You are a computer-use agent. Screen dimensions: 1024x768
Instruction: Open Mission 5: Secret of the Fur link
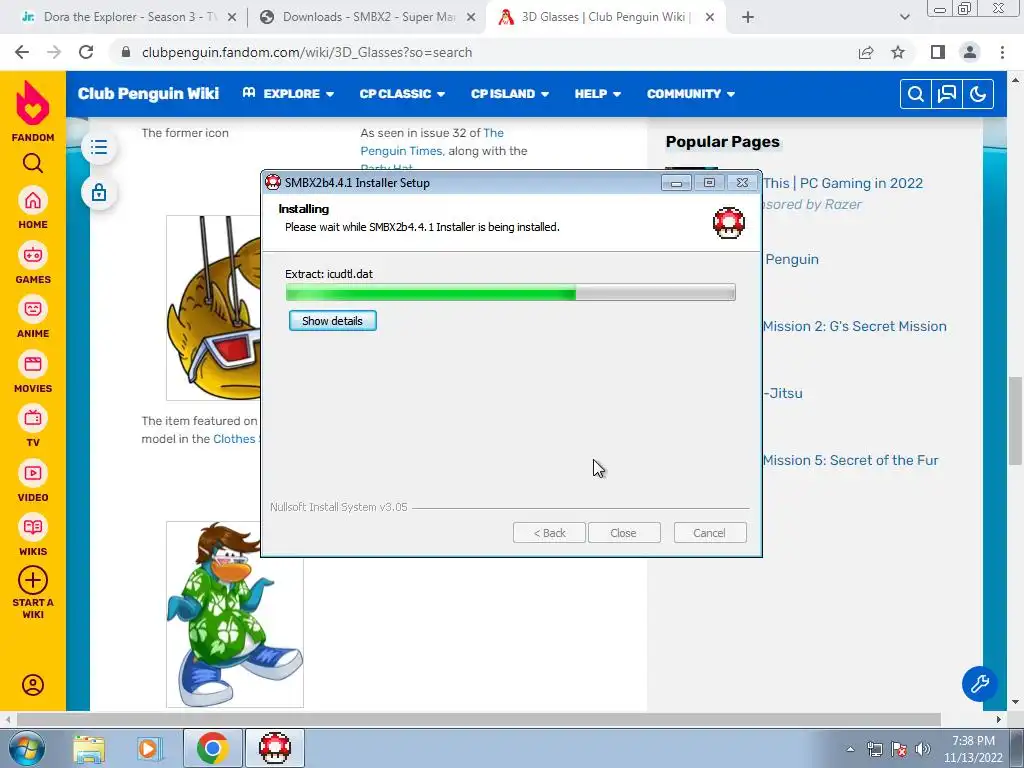pos(850,460)
